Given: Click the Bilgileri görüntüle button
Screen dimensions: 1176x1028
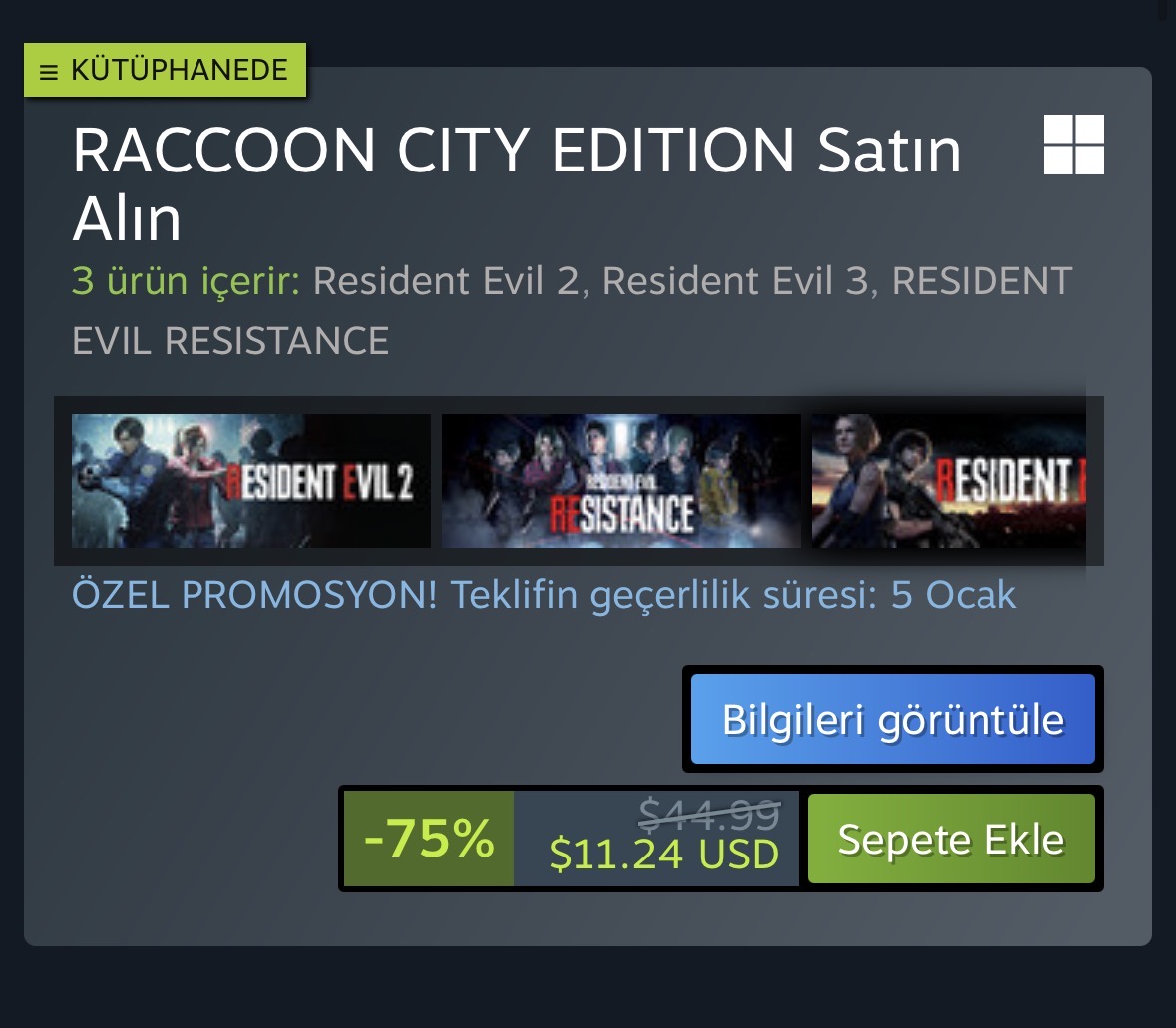Looking at the screenshot, I should point(893,719).
